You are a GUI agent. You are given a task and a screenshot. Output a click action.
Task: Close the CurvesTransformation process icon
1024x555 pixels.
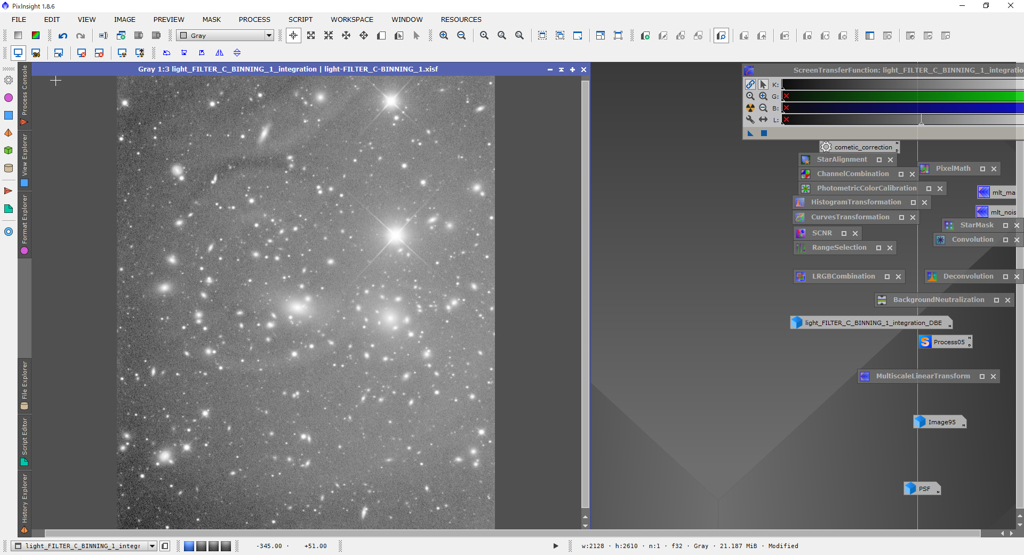(x=912, y=217)
